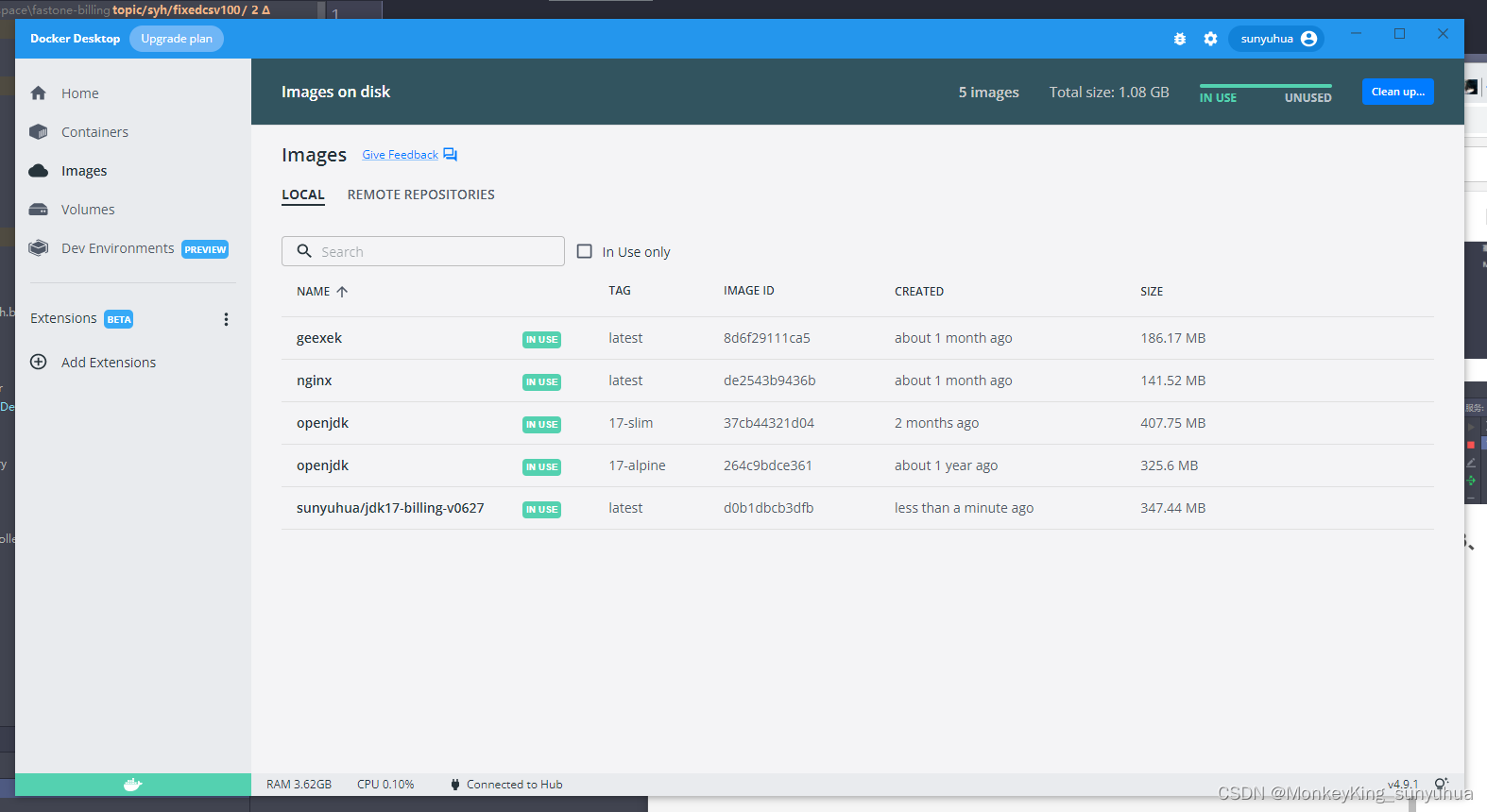
Task: Click the Upgrade plan button
Action: pyautogui.click(x=177, y=39)
